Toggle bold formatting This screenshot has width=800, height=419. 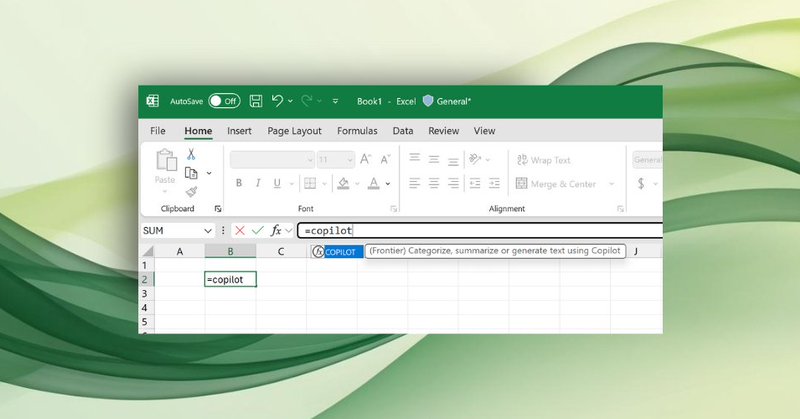[238, 183]
